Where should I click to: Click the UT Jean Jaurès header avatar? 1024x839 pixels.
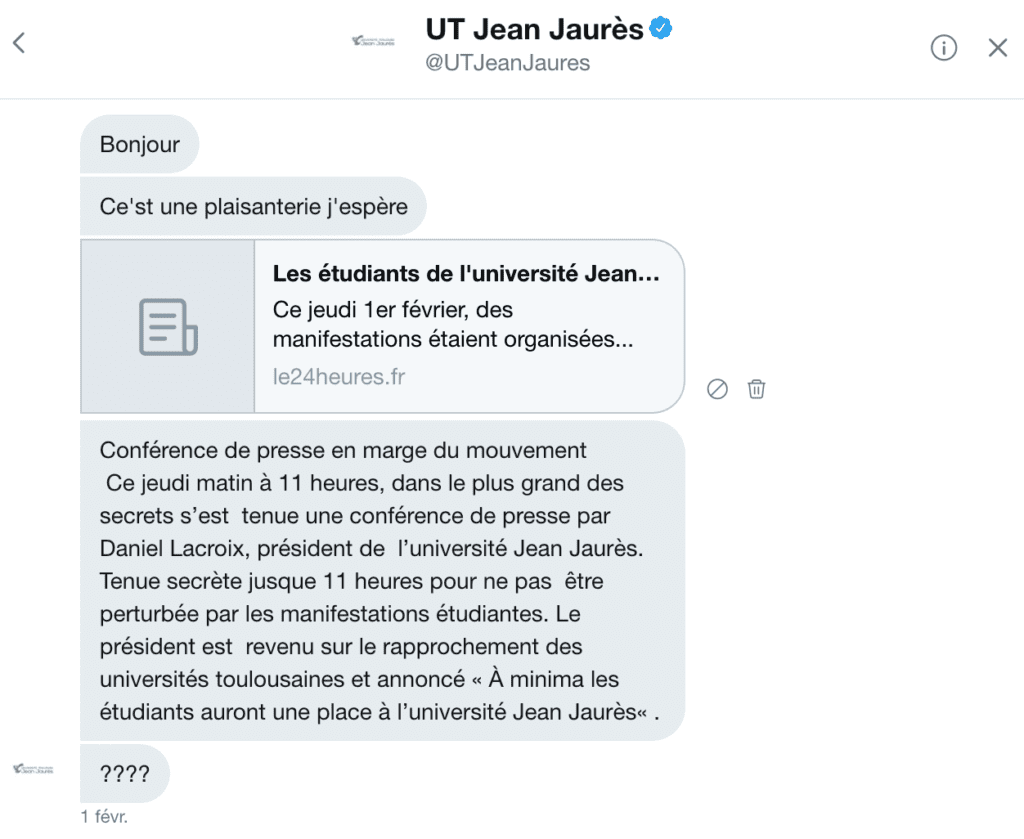pyautogui.click(x=374, y=41)
